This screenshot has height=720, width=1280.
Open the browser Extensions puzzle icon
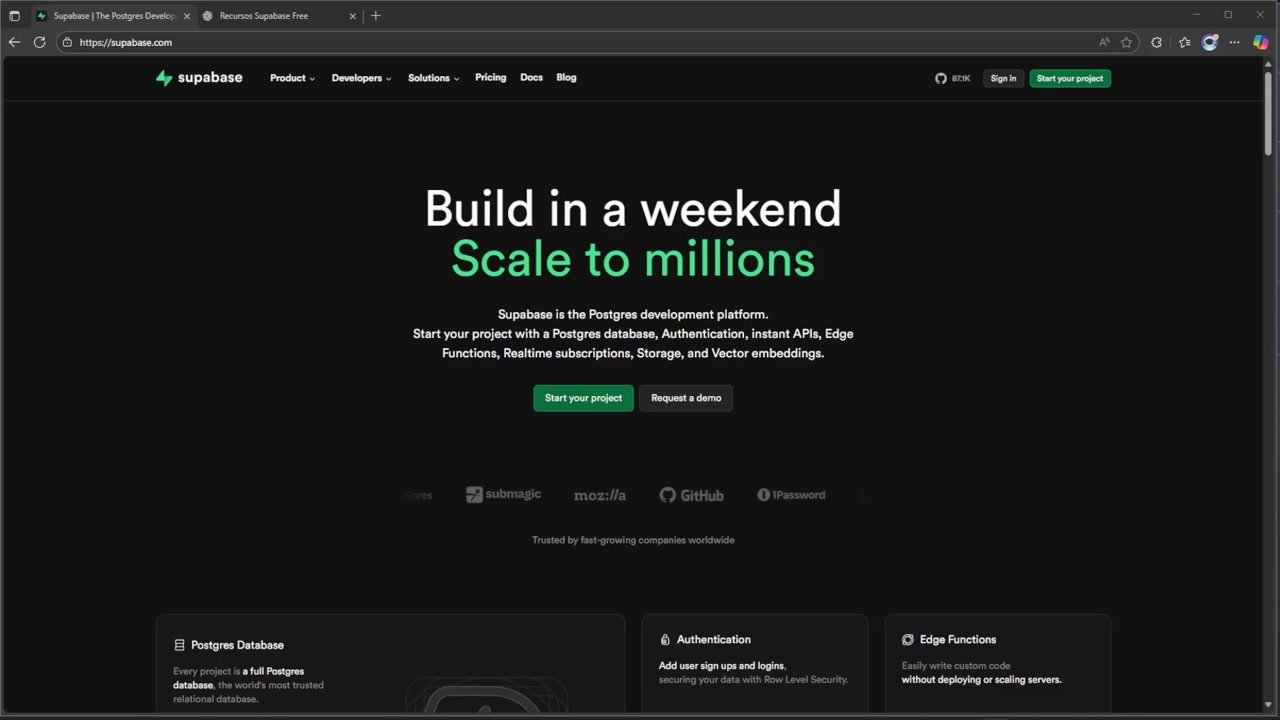click(x=1157, y=42)
